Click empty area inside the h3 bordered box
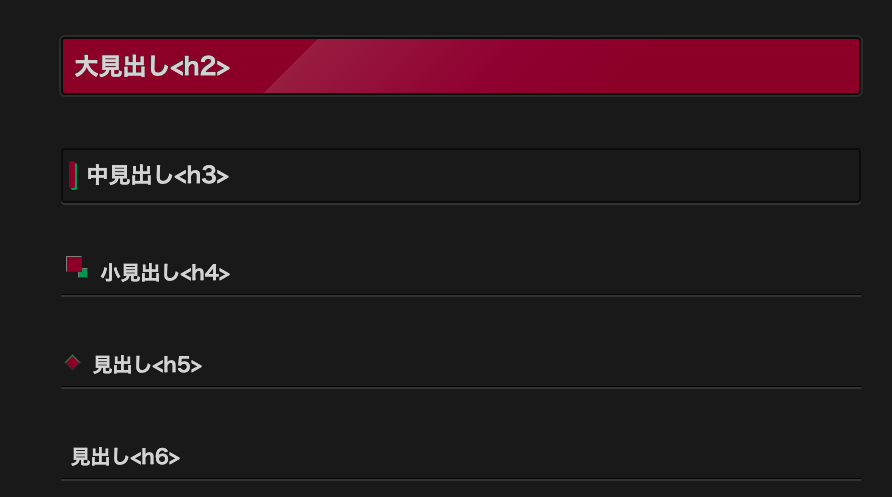The image size is (892, 497). [x=550, y=176]
